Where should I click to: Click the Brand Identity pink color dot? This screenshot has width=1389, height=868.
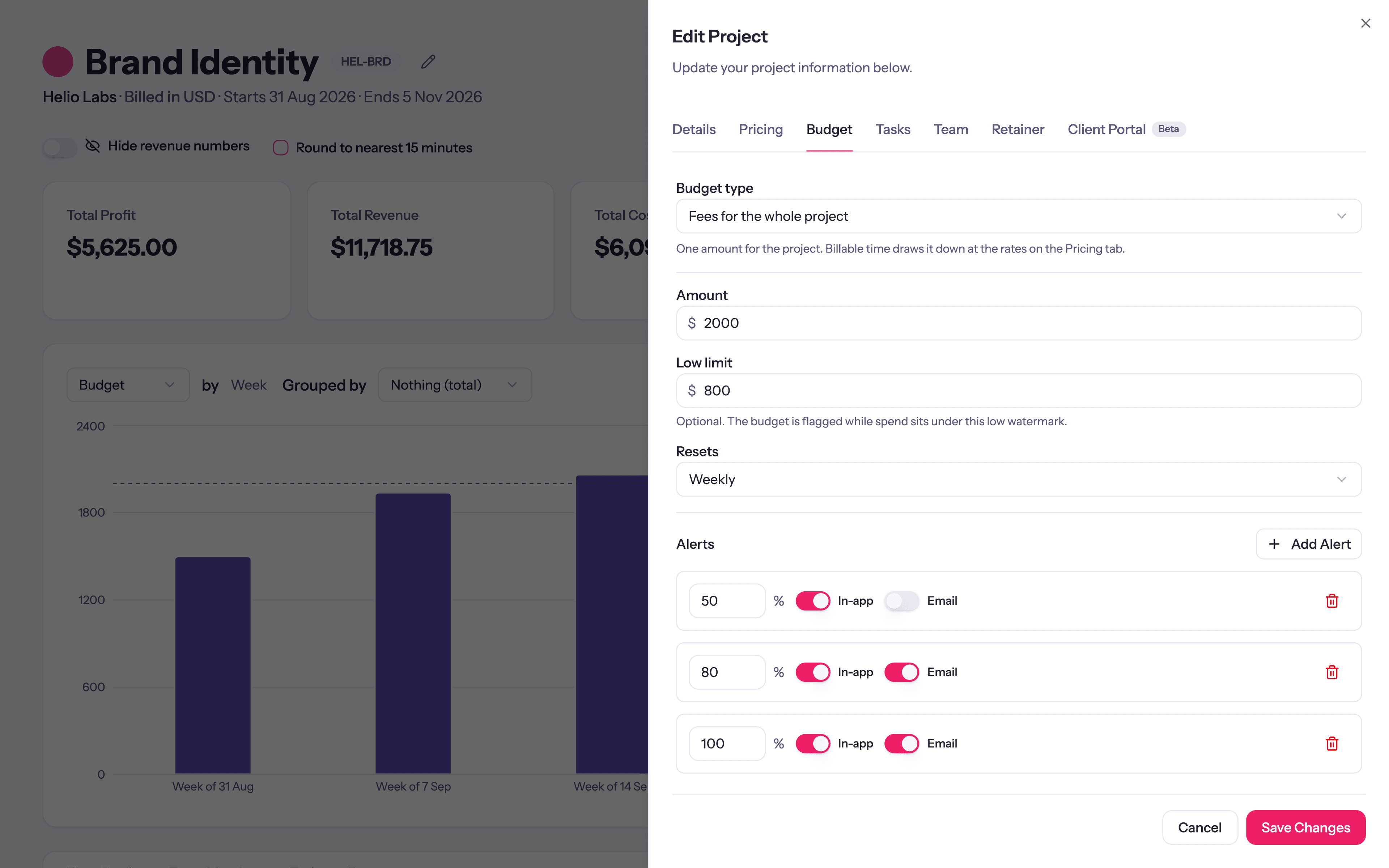pos(58,61)
